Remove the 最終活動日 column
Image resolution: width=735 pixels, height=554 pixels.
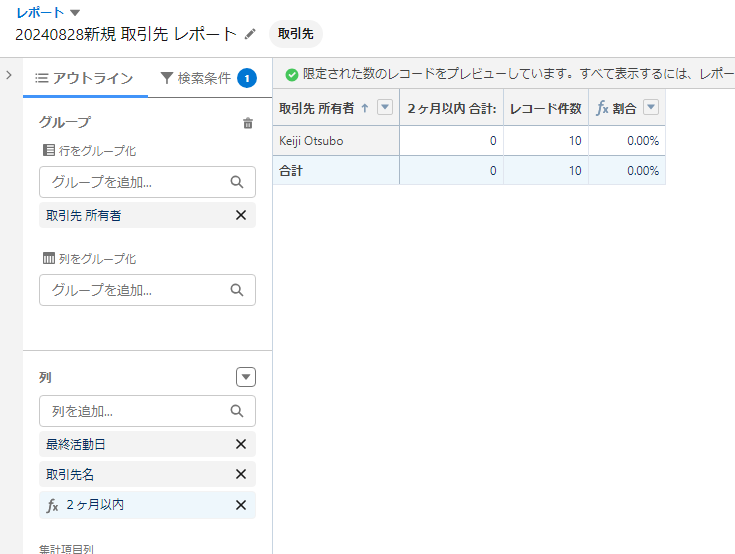(x=241, y=444)
